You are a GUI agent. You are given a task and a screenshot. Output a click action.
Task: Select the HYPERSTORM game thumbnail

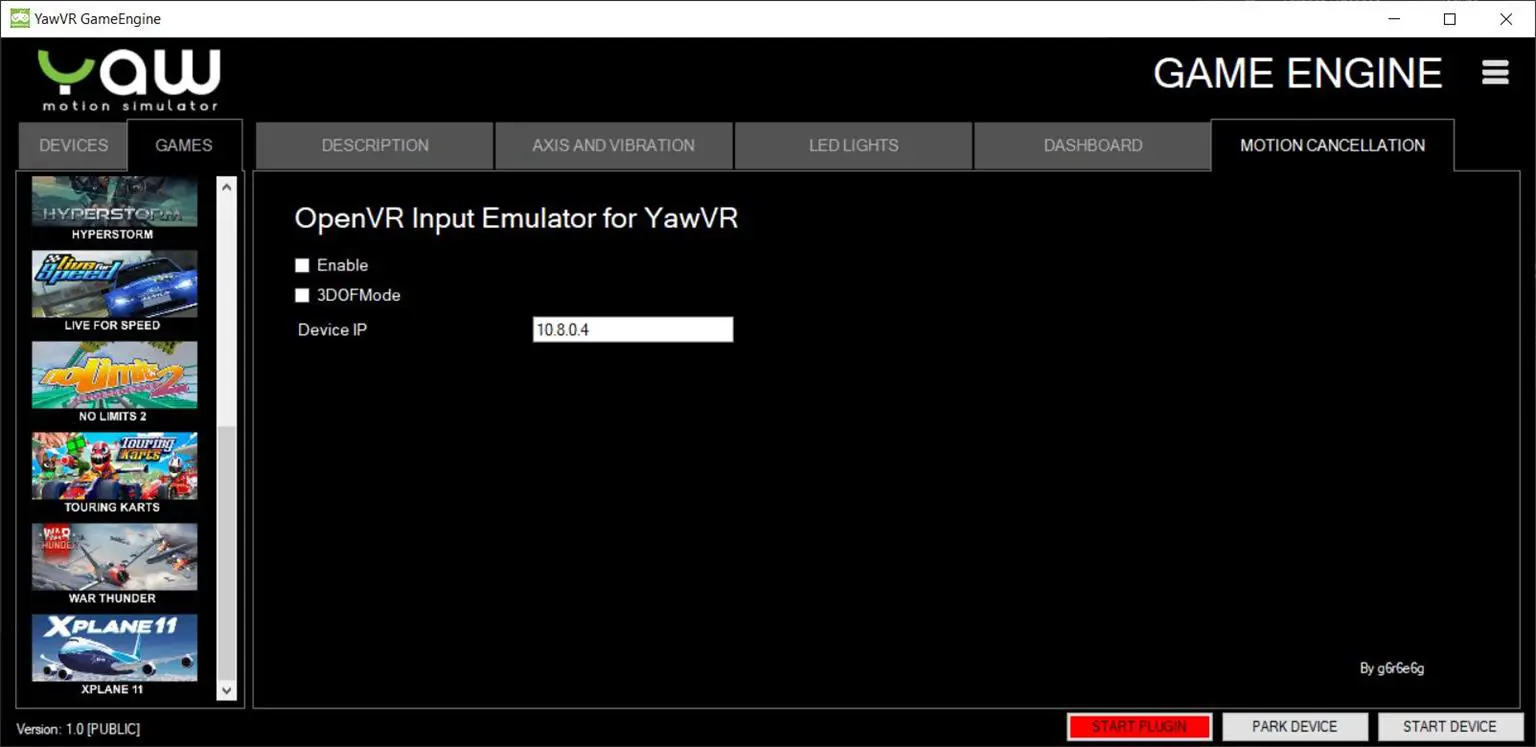(114, 203)
